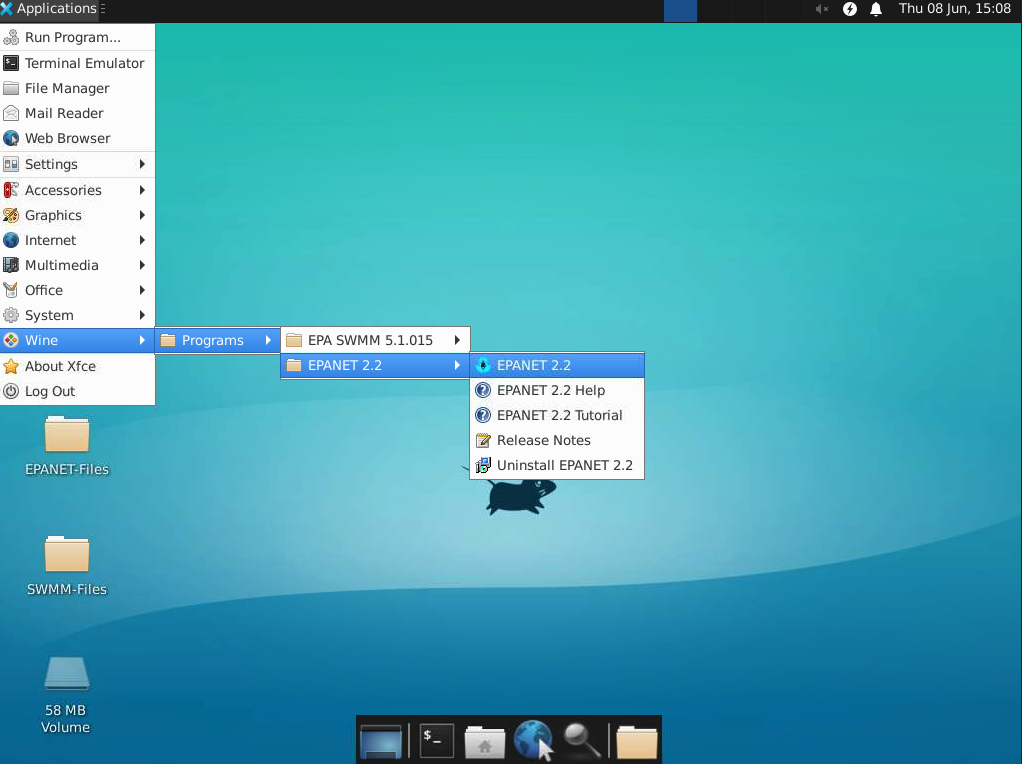The width and height of the screenshot is (1022, 764).
Task: Click the power icon beside Log Out
Action: (x=11, y=391)
